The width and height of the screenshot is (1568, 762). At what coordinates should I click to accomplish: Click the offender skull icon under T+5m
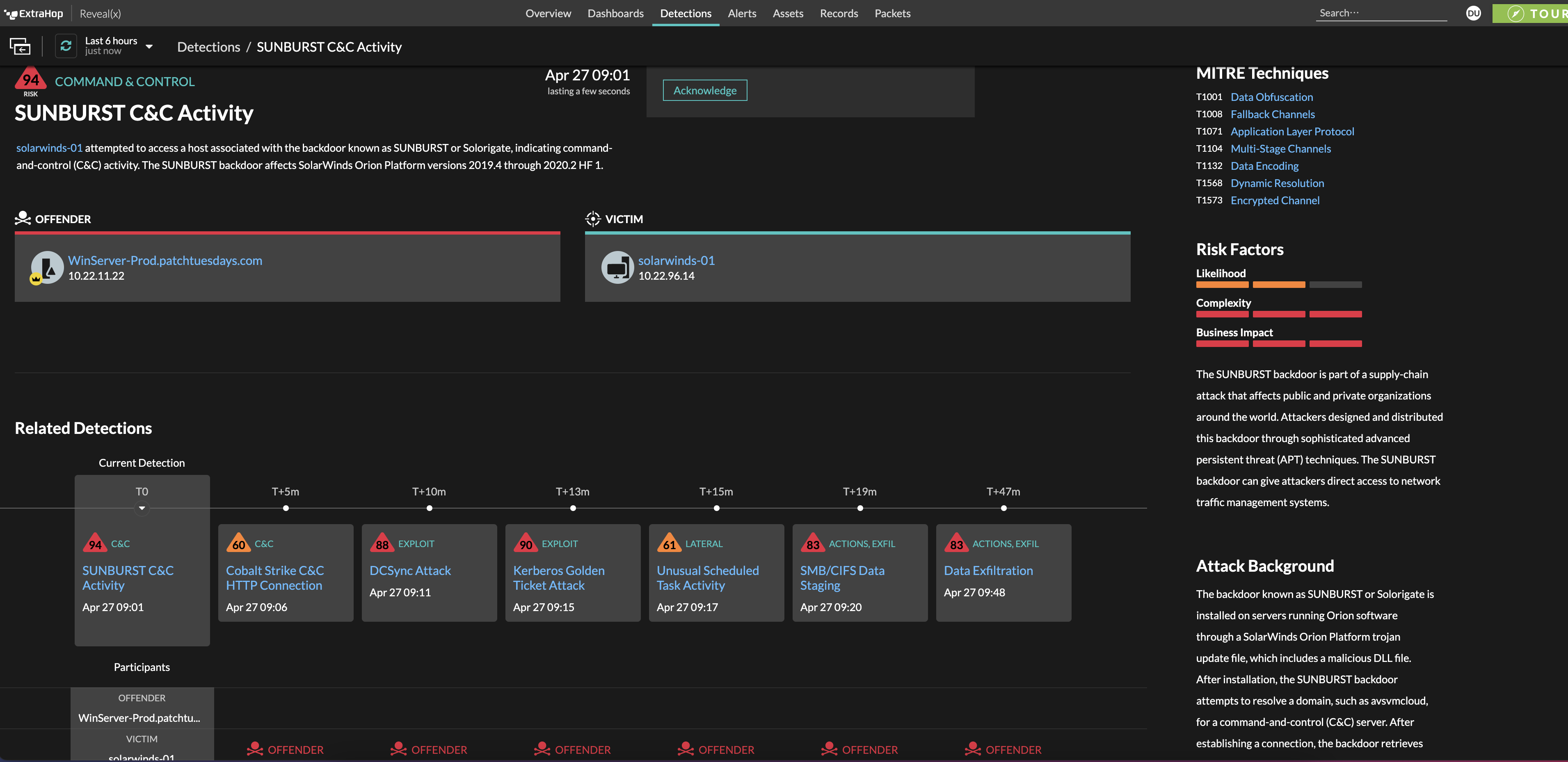tap(255, 748)
